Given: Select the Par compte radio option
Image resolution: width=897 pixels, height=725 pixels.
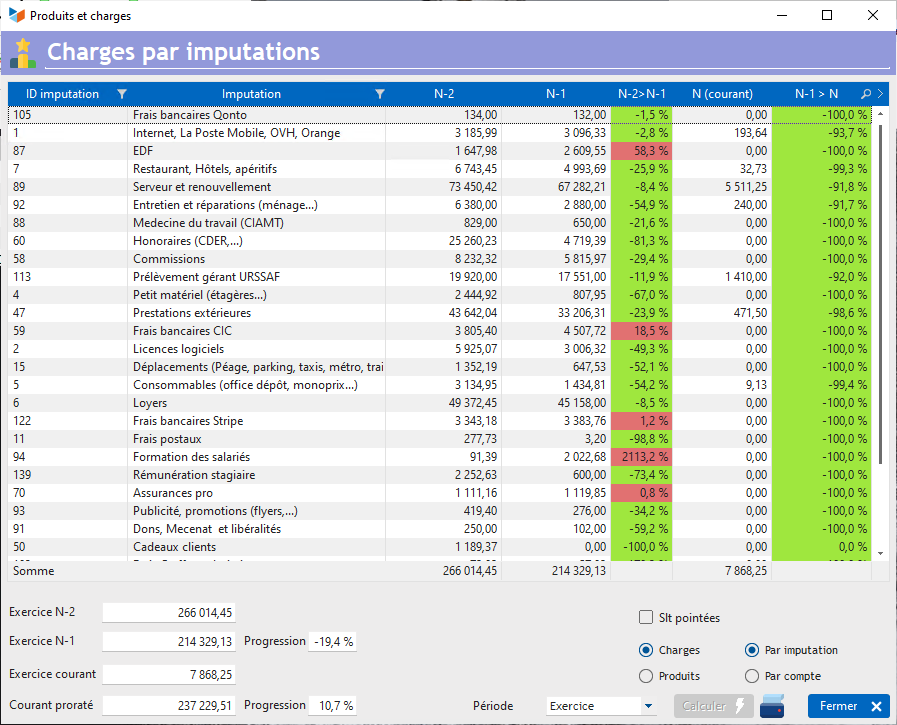Looking at the screenshot, I should coord(752,676).
